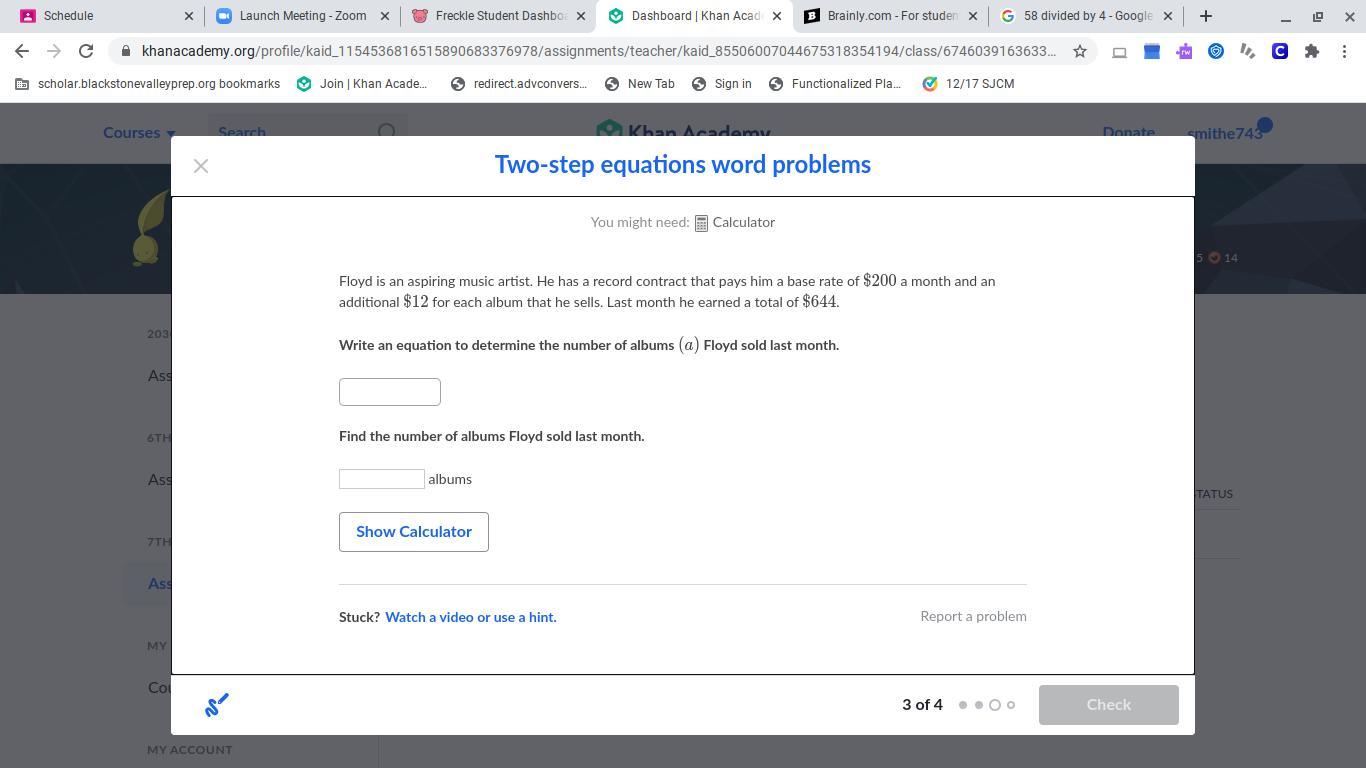This screenshot has height=768, width=1366.
Task: Click the Khan Academy logo in header
Action: coord(683,133)
